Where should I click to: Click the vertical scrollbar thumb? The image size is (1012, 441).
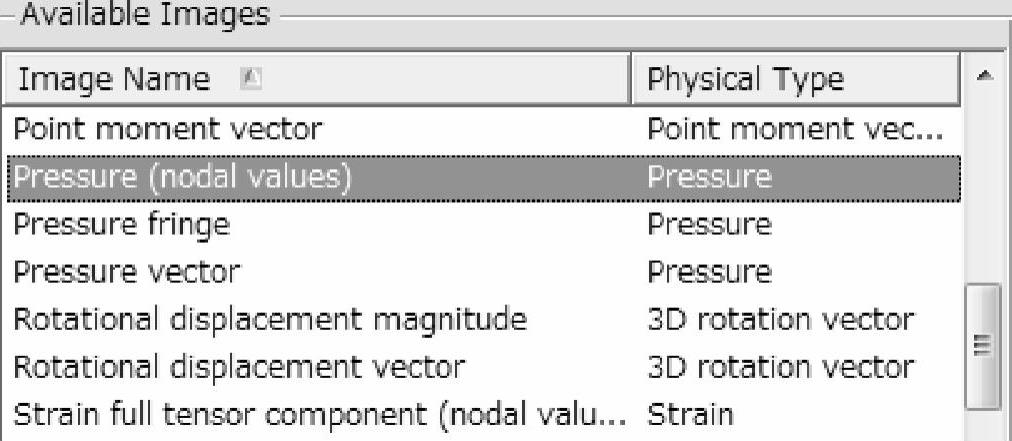tap(983, 345)
